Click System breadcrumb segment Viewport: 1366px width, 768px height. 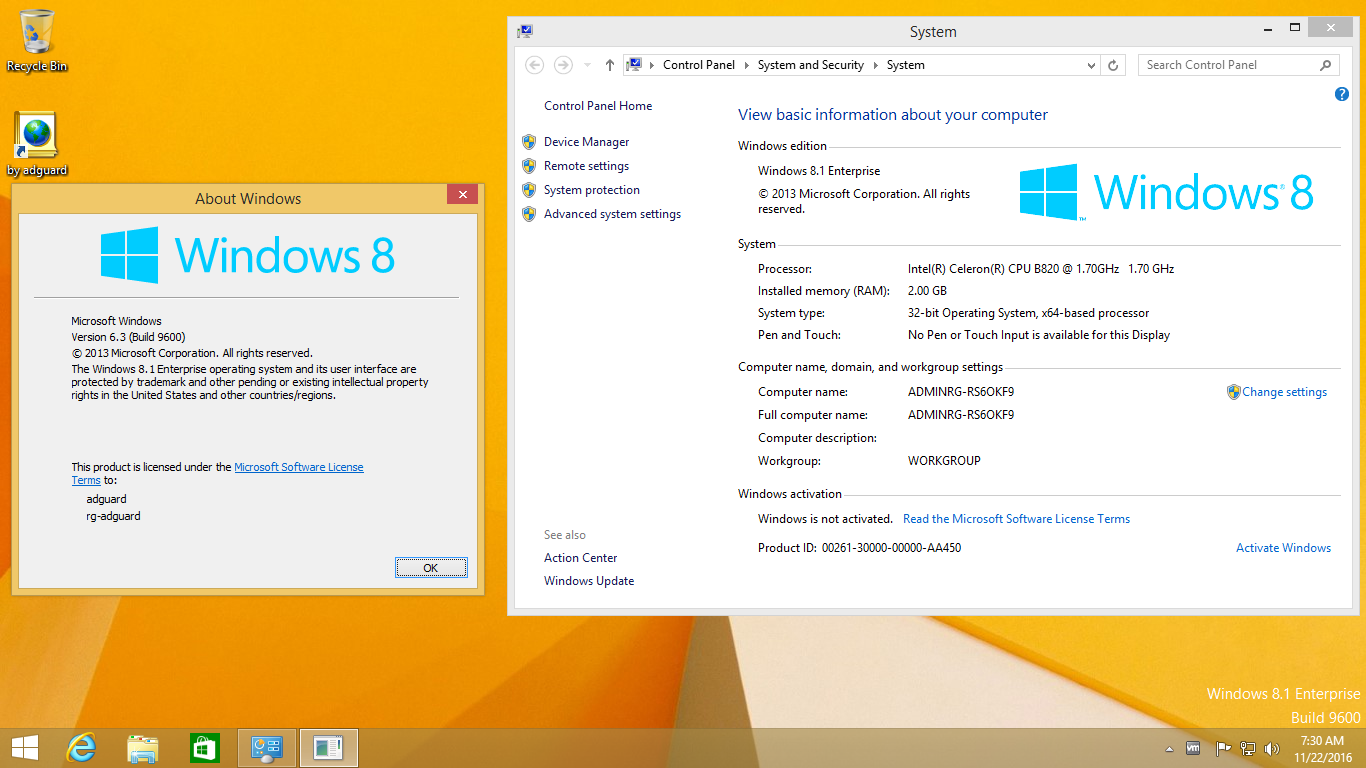(906, 65)
